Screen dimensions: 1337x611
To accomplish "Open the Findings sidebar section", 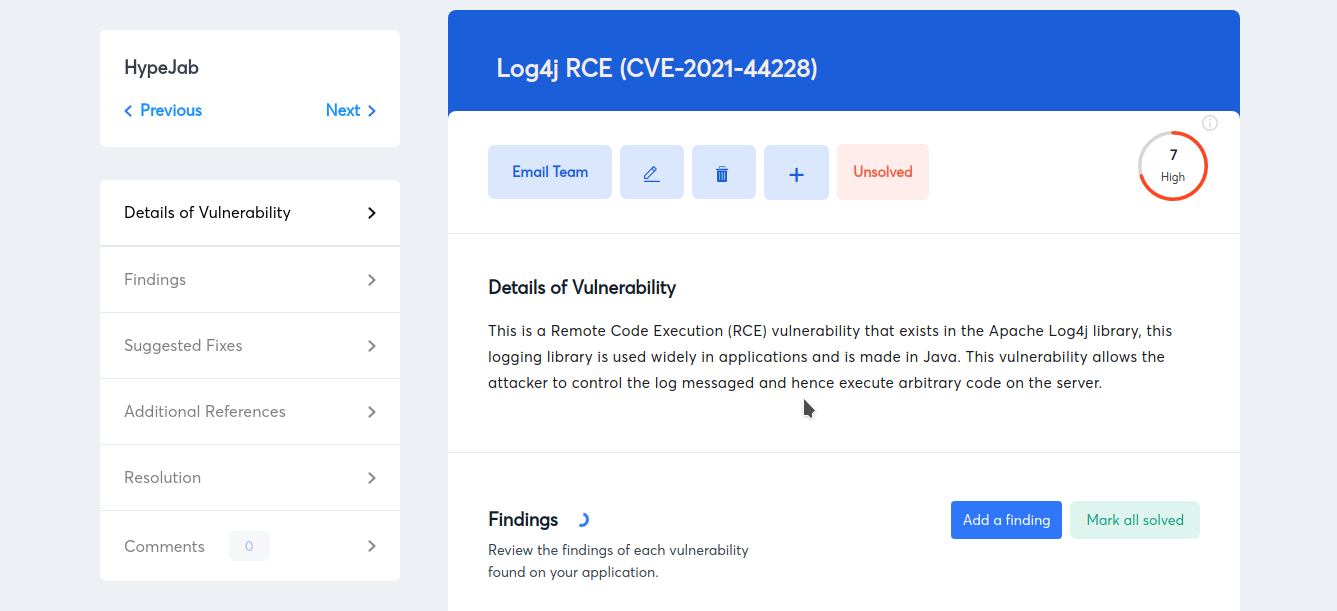I will tap(250, 280).
